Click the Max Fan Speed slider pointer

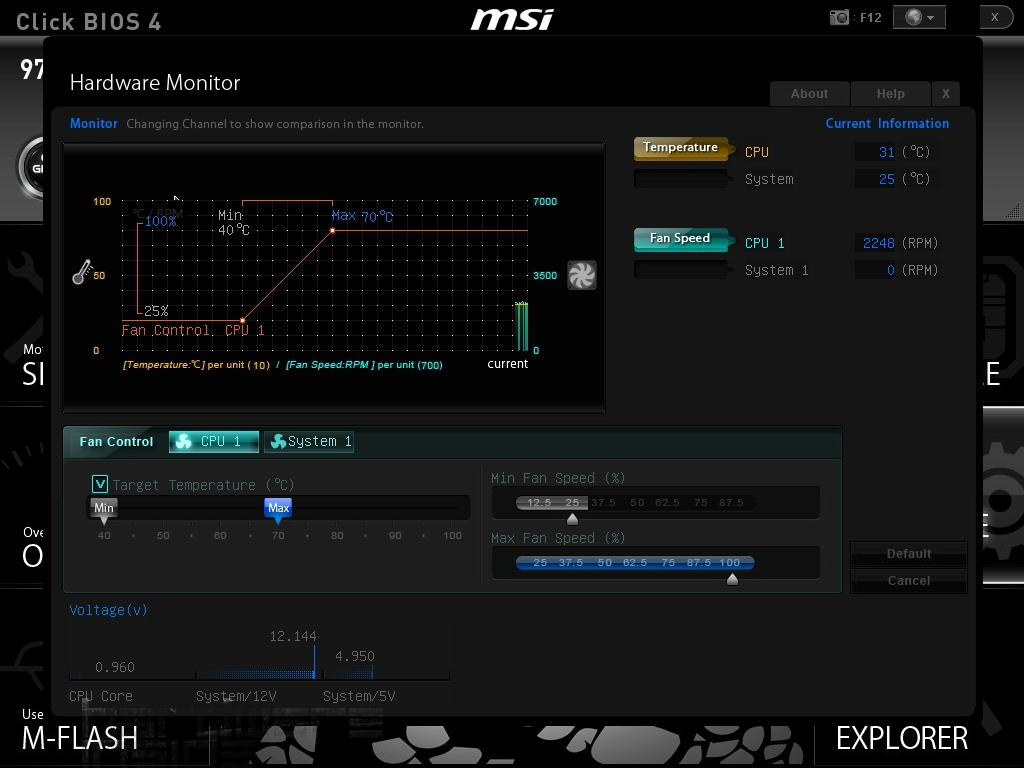(732, 579)
